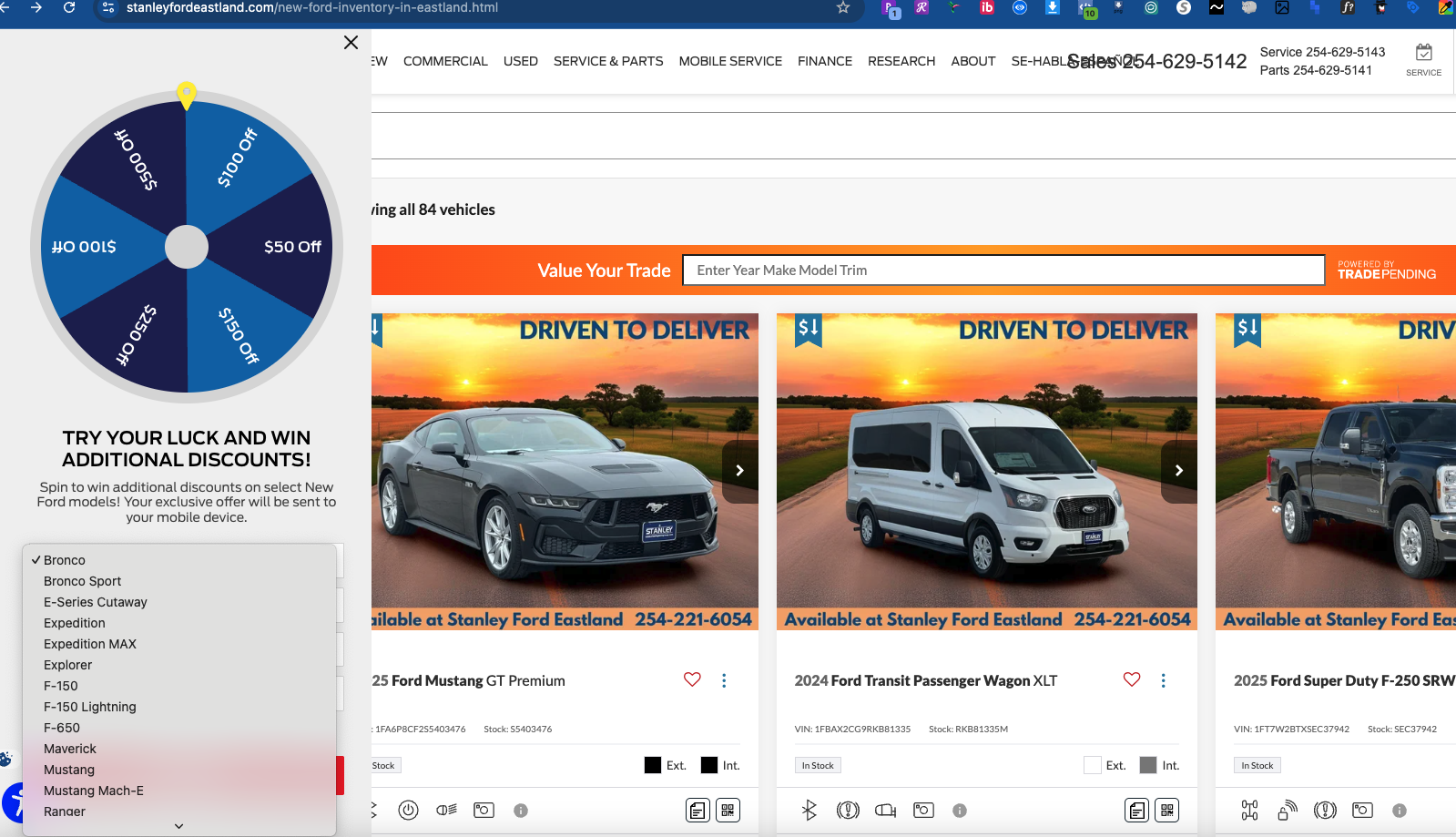Choose Expedition MAX in the dropdown
Viewport: 1456px width, 837px height.
point(179,644)
